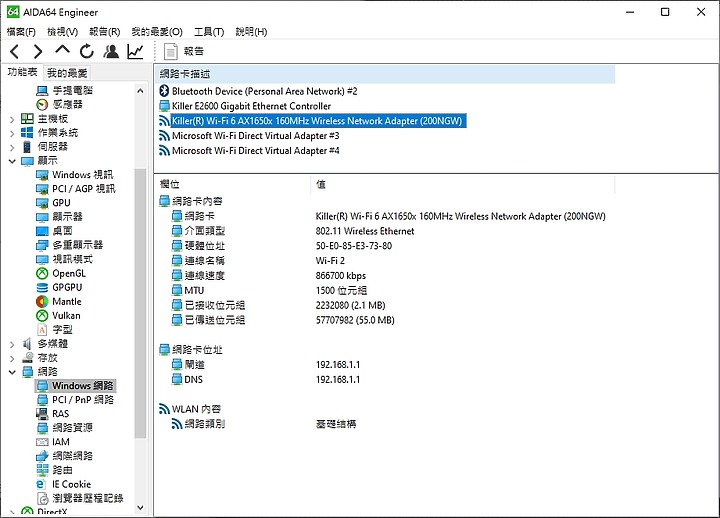Expand the 伺服器 tree node
720x518 pixels.
click(x=12, y=147)
